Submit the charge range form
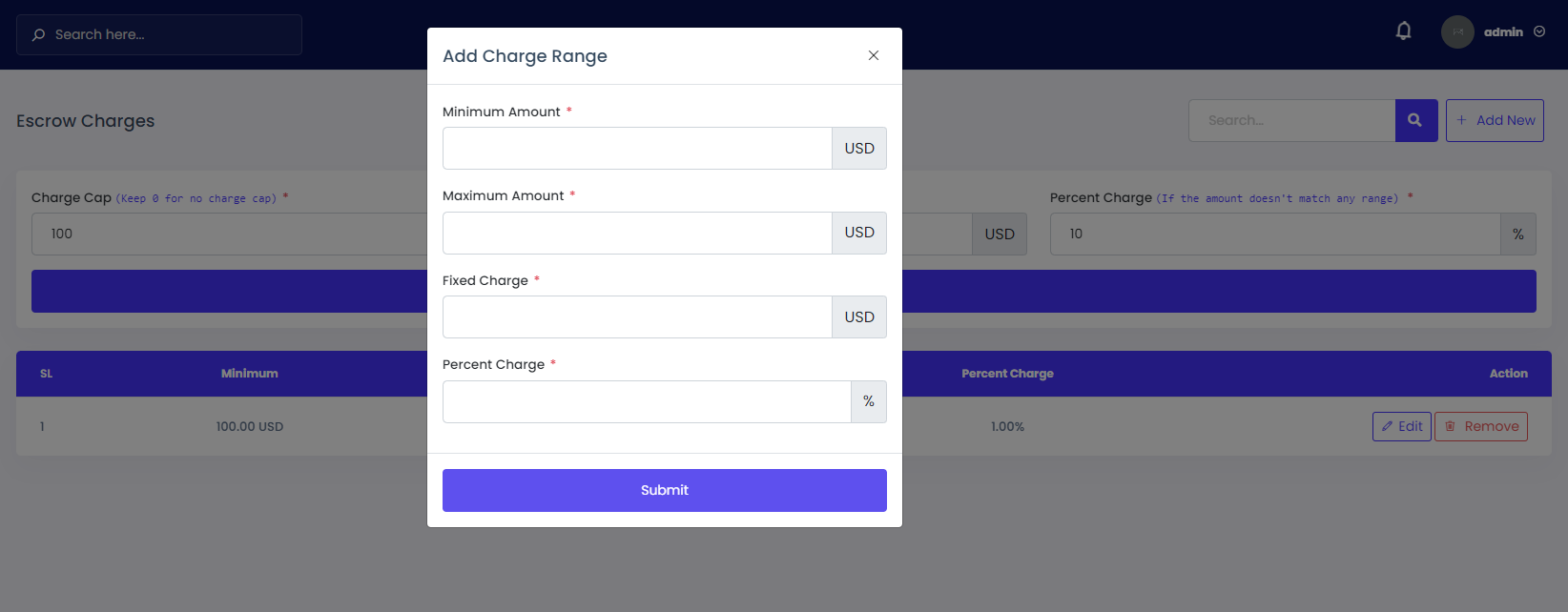Screen dimensions: 1568x612 tap(664, 490)
